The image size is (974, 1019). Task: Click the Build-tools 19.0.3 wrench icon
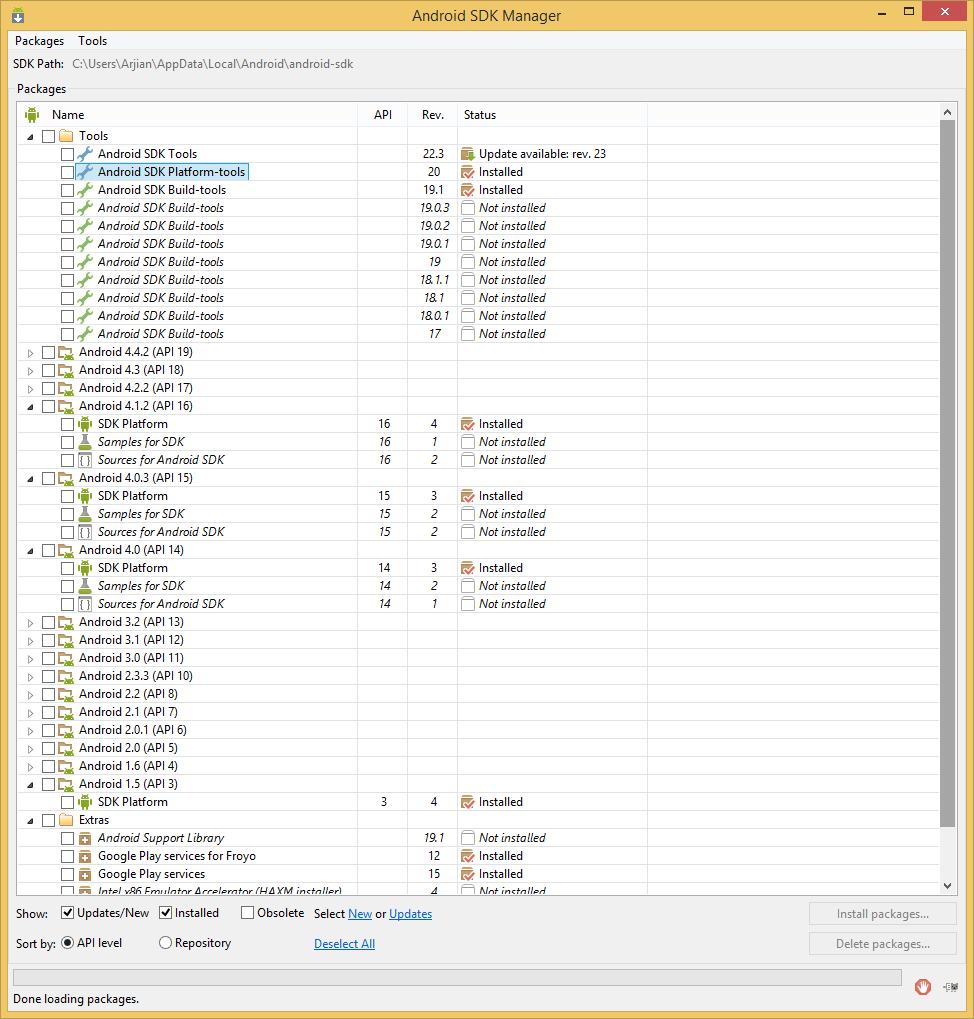[x=85, y=208]
